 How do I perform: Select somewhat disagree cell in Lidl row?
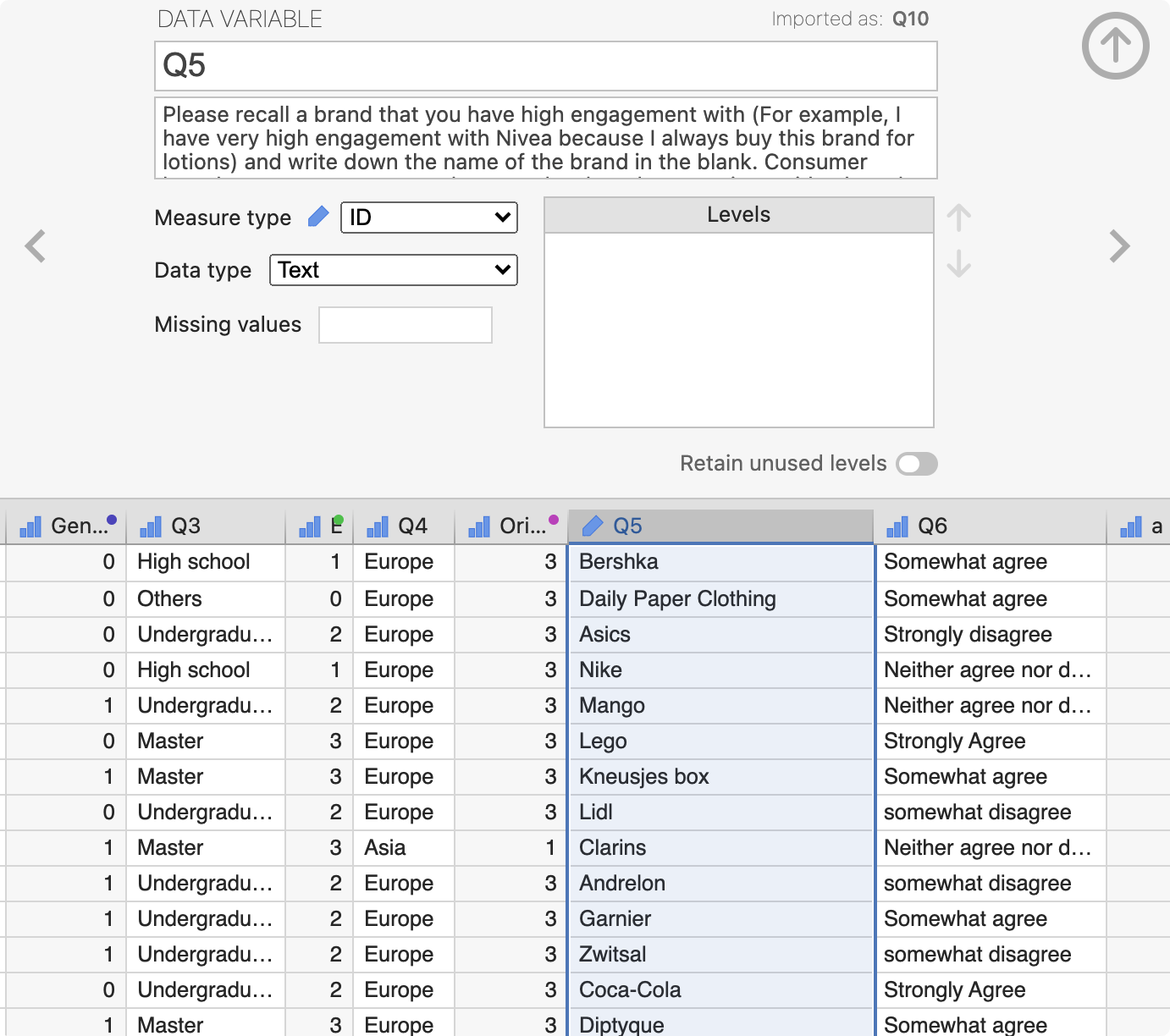[x=991, y=813]
